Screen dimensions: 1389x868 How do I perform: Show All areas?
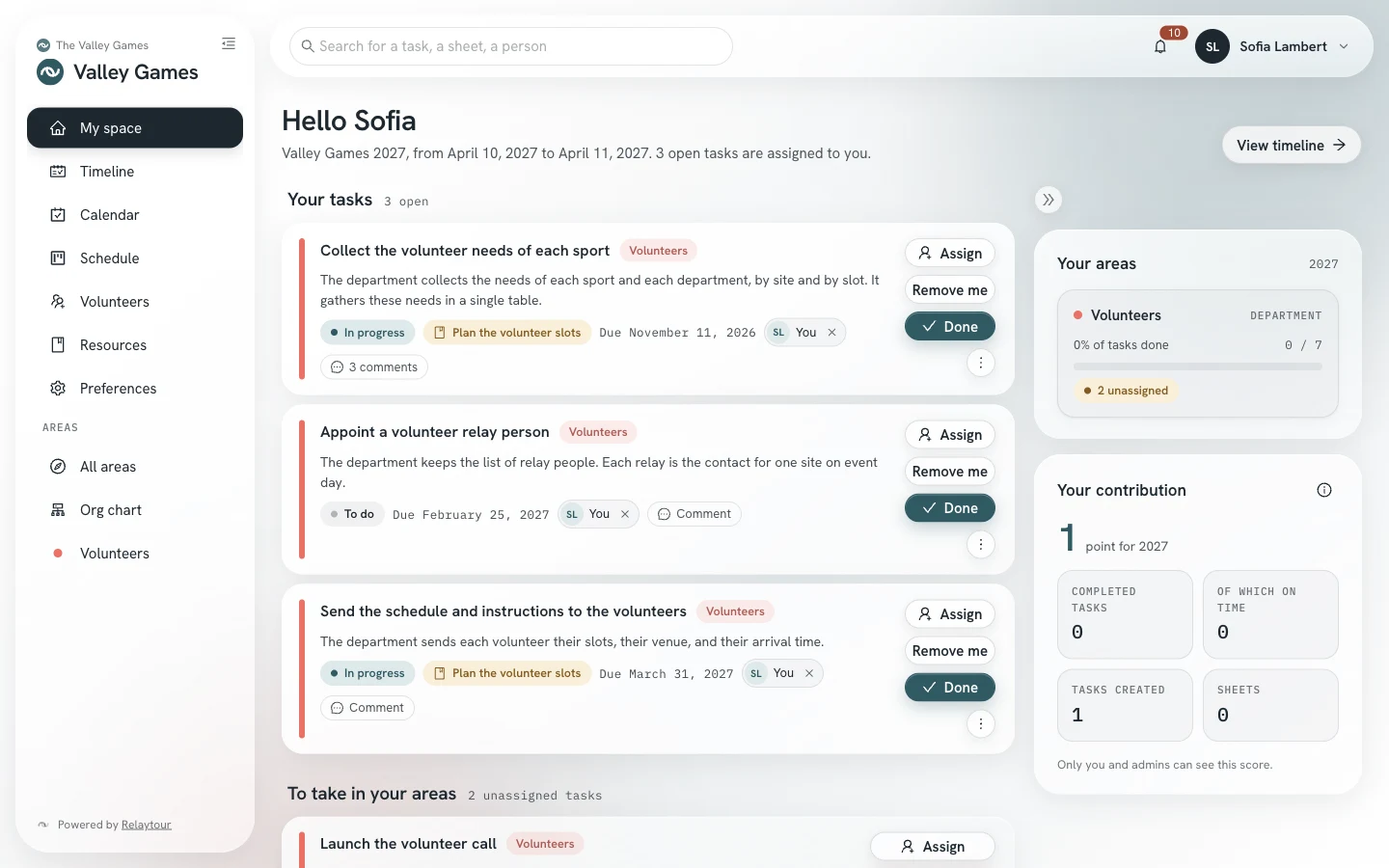[x=135, y=467]
